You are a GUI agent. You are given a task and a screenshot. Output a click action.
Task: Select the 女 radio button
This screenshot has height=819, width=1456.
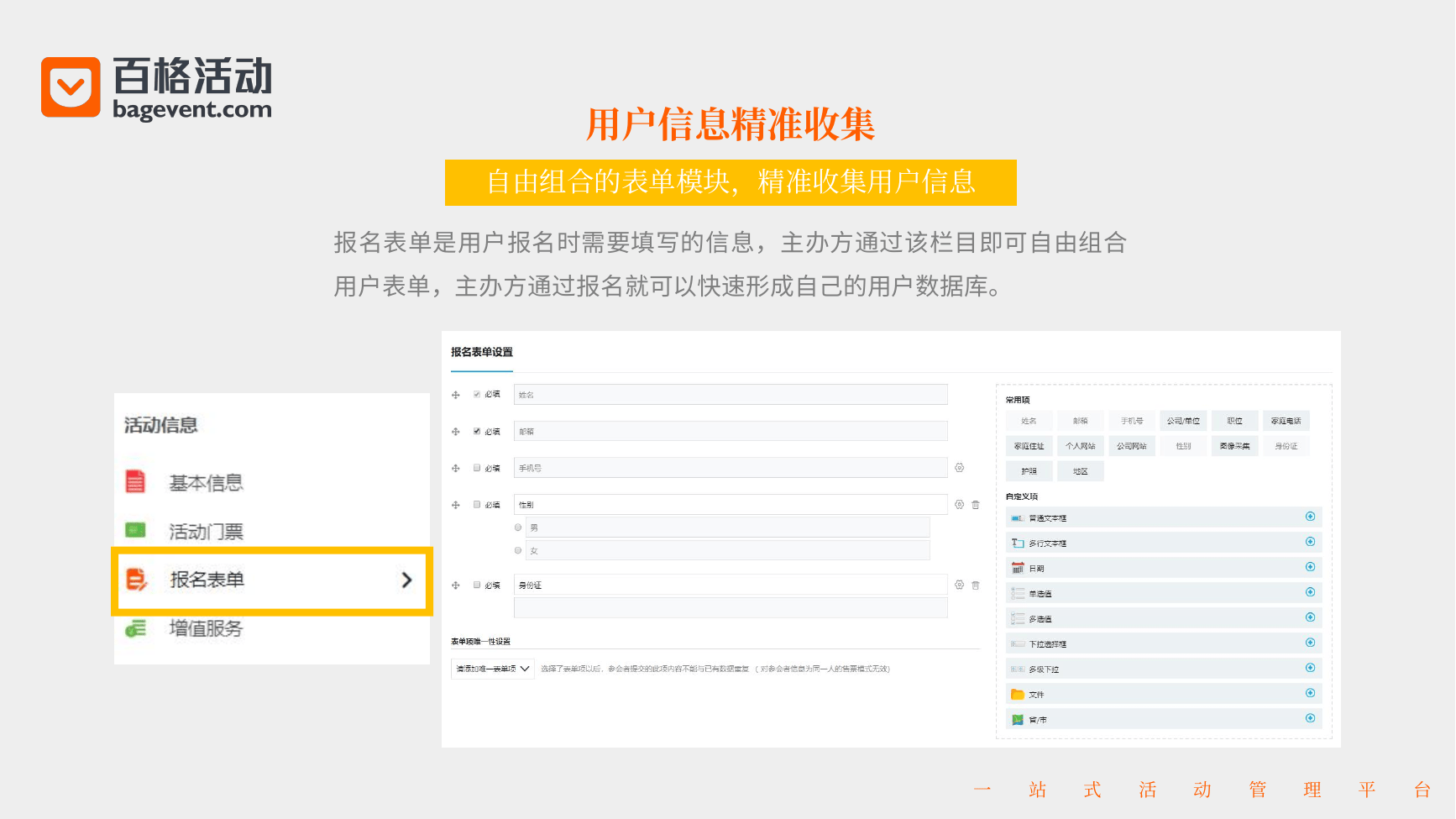coord(518,550)
